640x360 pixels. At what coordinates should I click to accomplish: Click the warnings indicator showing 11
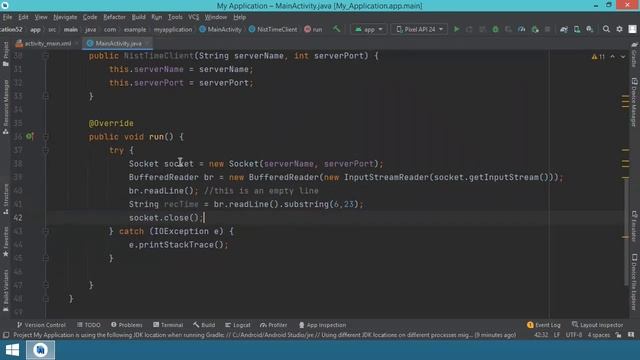pyautogui.click(x=598, y=57)
